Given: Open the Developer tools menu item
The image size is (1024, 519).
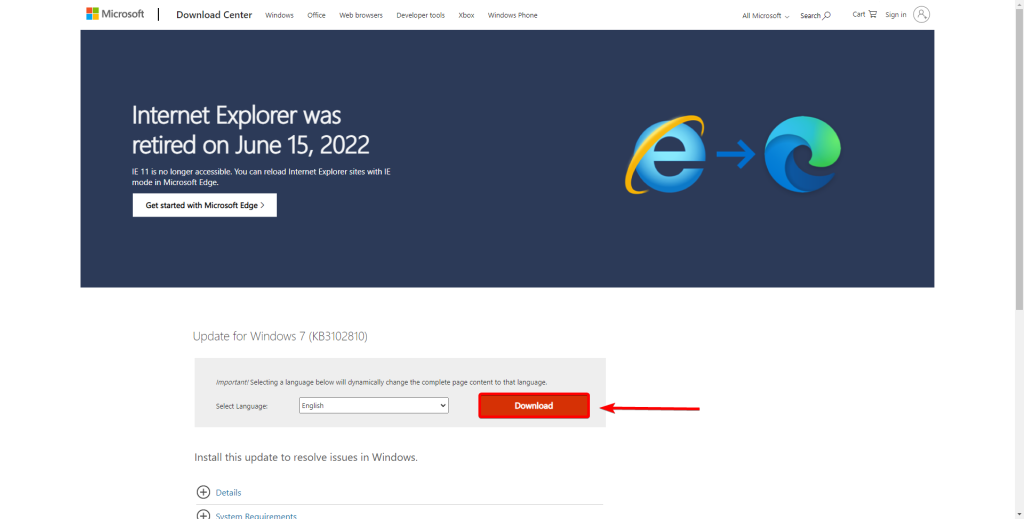Looking at the screenshot, I should (420, 15).
